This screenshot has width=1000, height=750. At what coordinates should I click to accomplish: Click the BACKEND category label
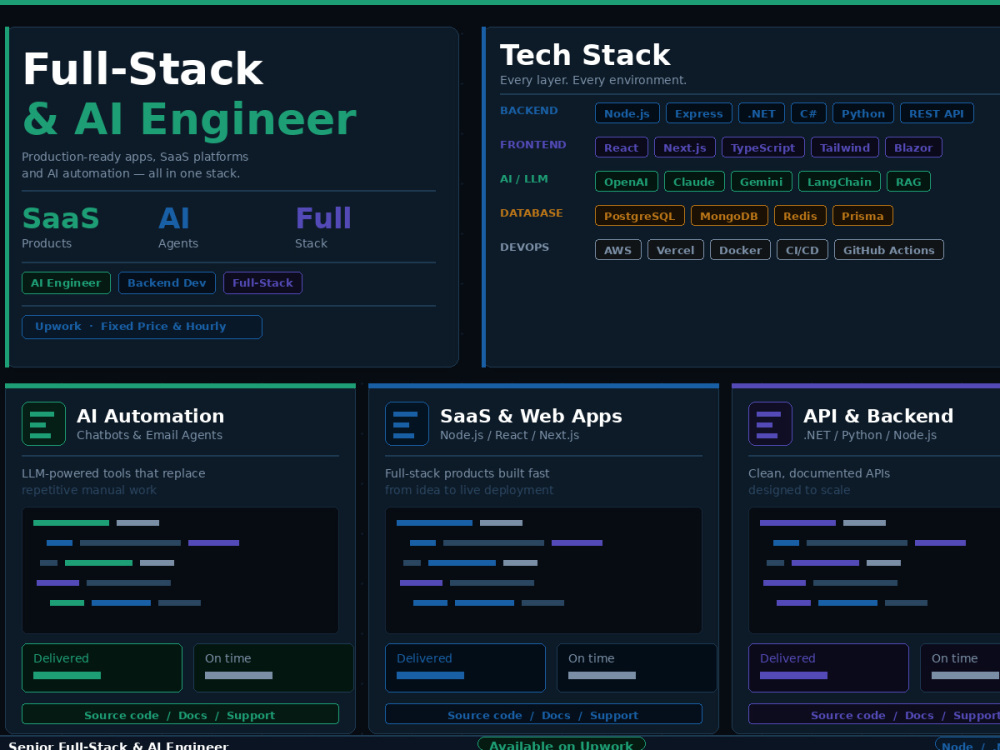[x=529, y=110]
